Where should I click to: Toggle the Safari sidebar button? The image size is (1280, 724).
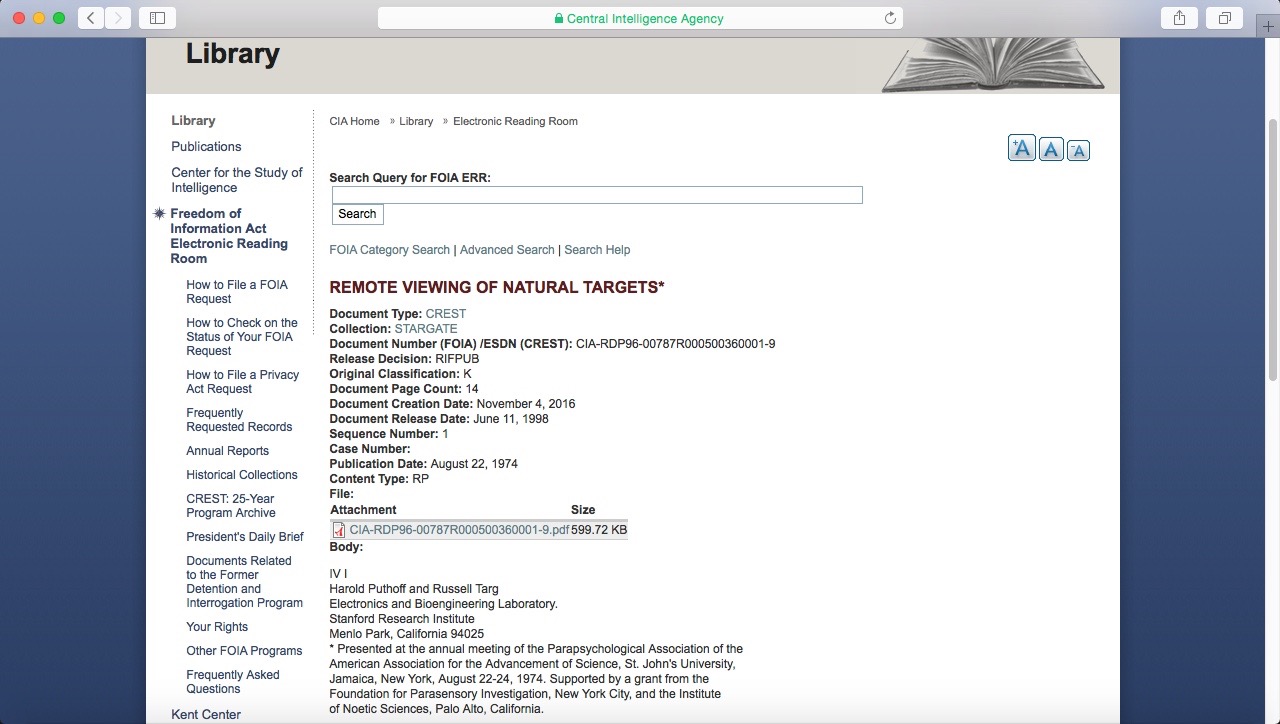coord(157,18)
